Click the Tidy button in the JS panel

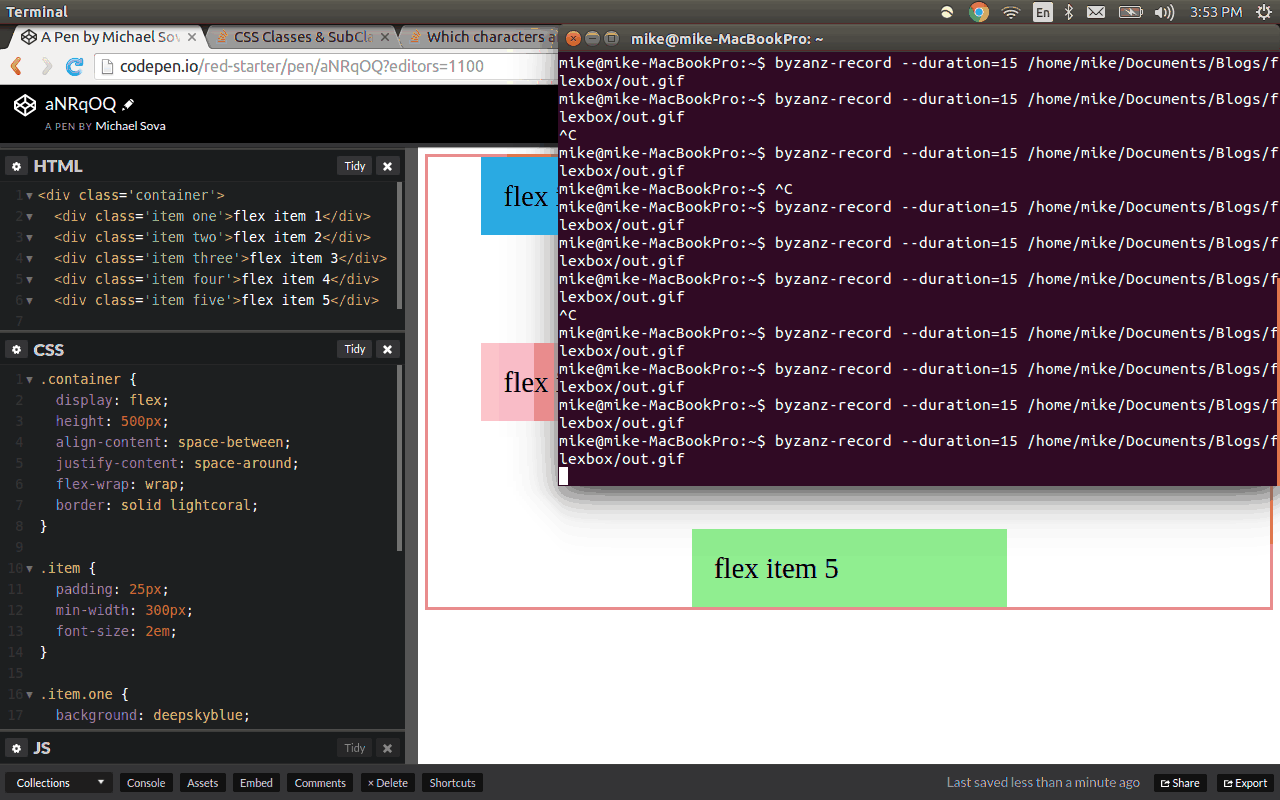(x=355, y=748)
